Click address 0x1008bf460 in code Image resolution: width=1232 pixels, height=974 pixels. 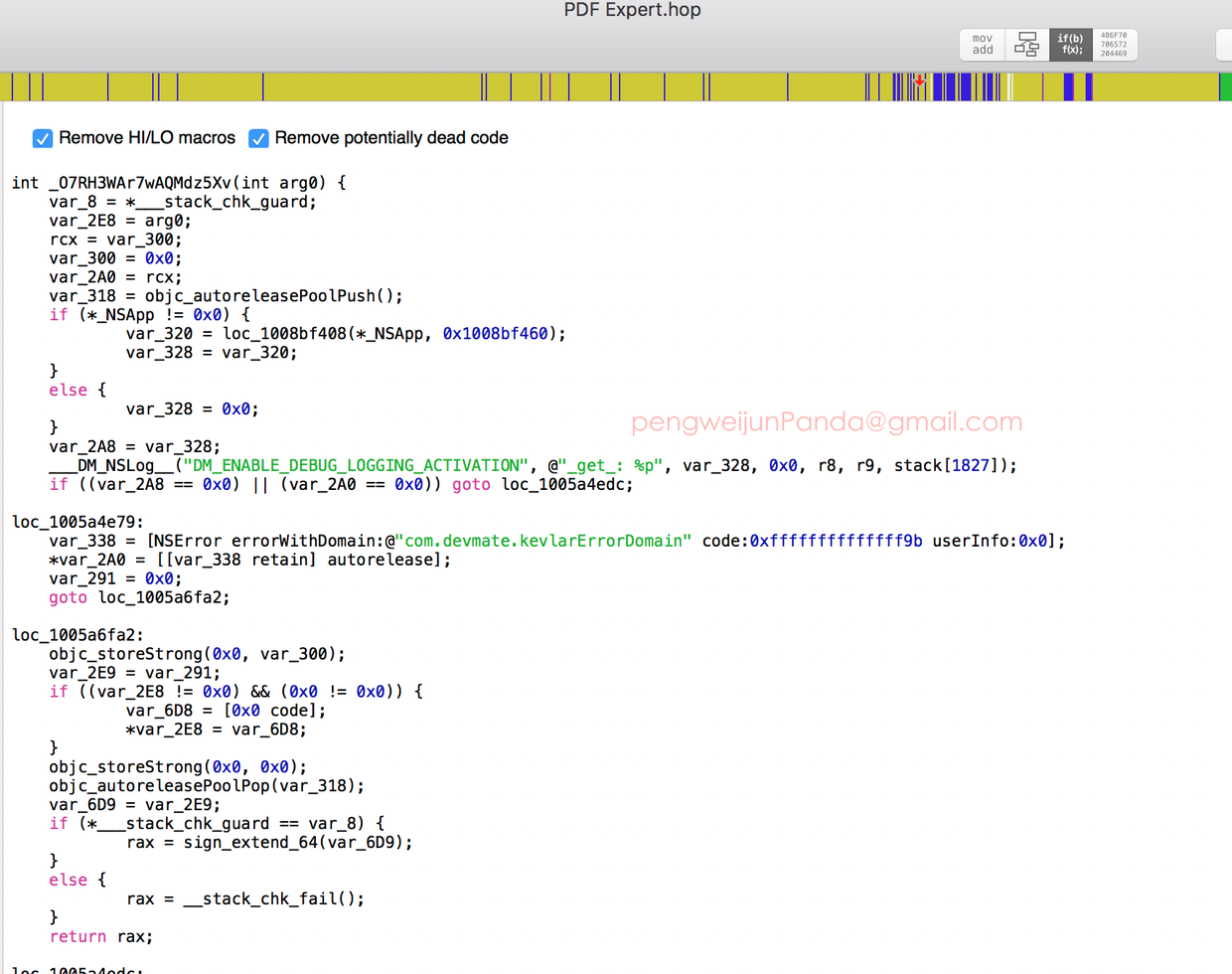pyautogui.click(x=495, y=334)
